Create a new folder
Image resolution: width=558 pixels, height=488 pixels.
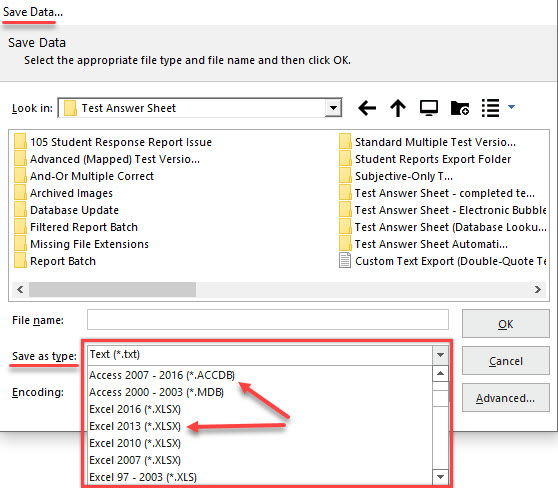pos(460,108)
